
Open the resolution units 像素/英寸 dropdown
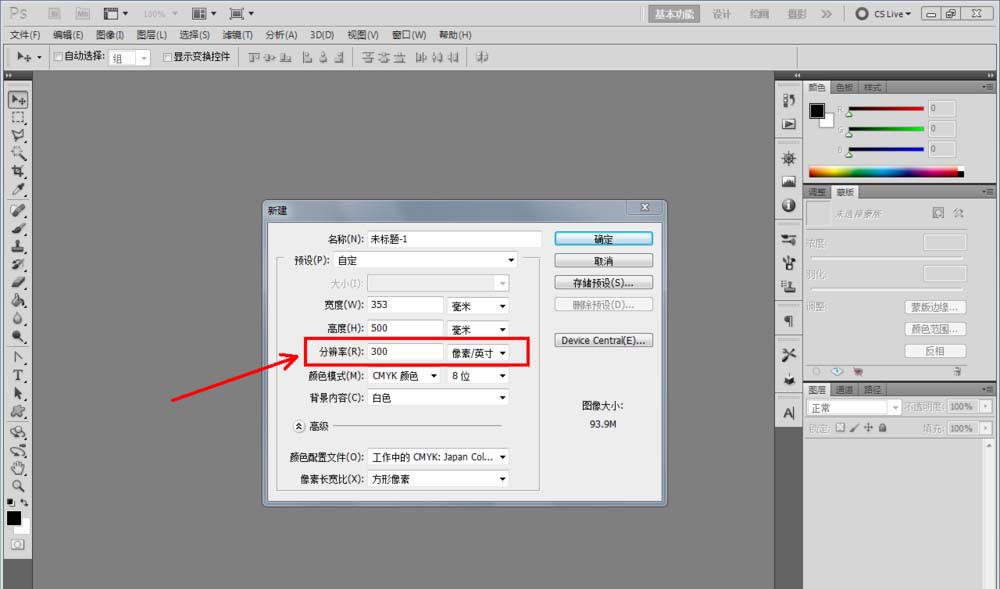pyautogui.click(x=477, y=351)
